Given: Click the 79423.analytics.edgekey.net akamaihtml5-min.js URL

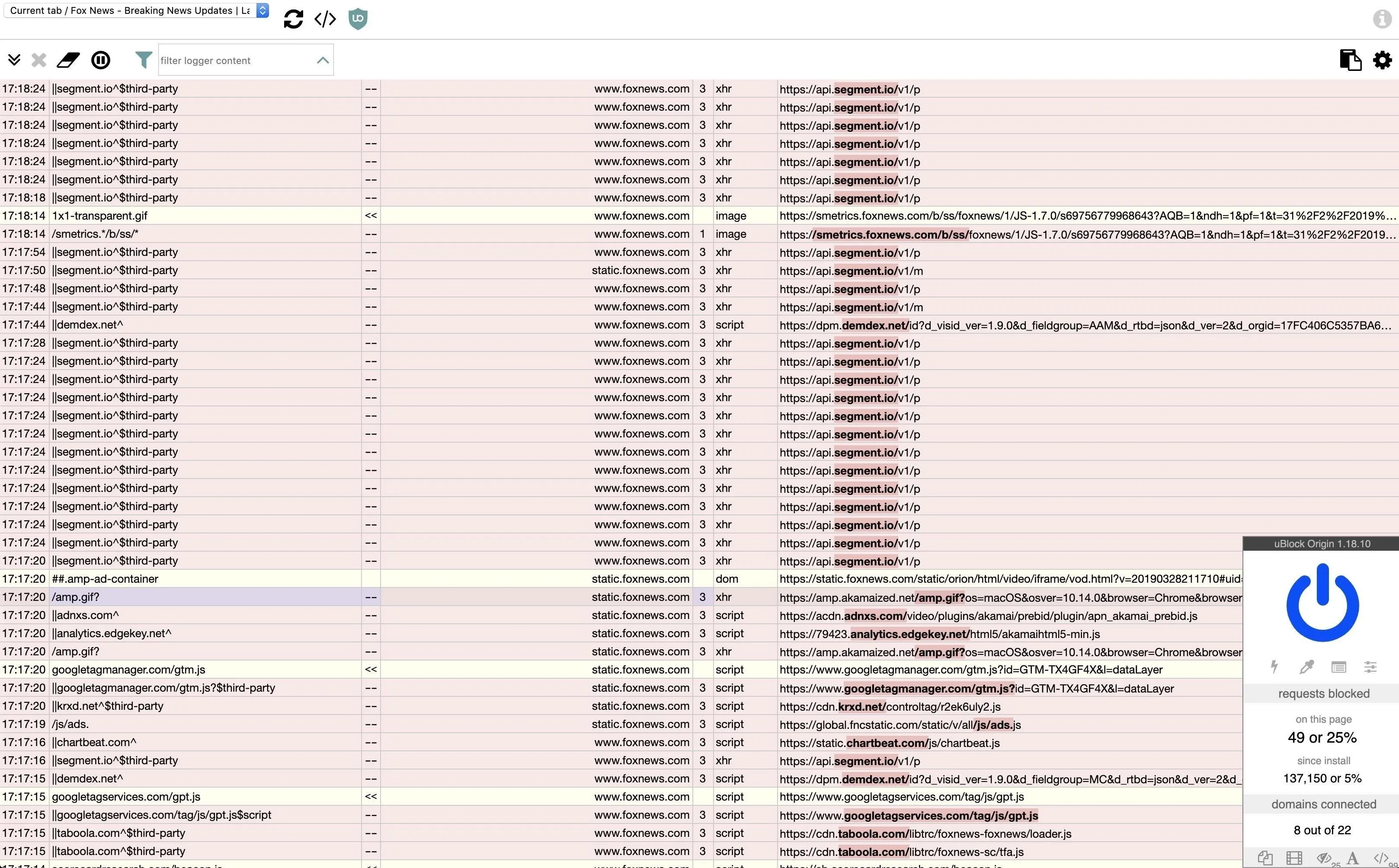Looking at the screenshot, I should tap(940, 634).
